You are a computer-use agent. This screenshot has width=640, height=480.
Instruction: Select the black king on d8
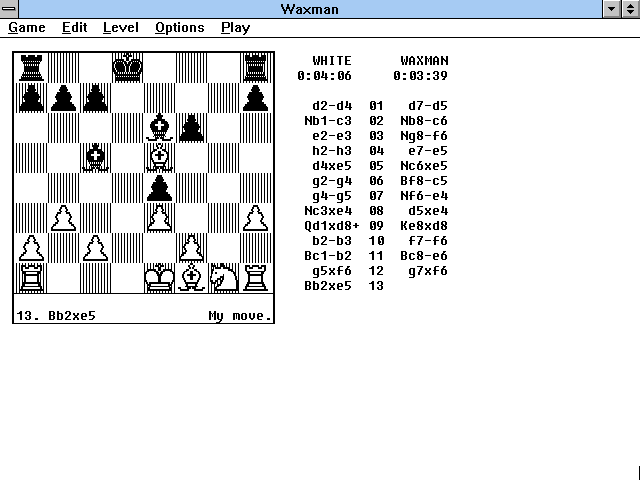click(x=127, y=68)
